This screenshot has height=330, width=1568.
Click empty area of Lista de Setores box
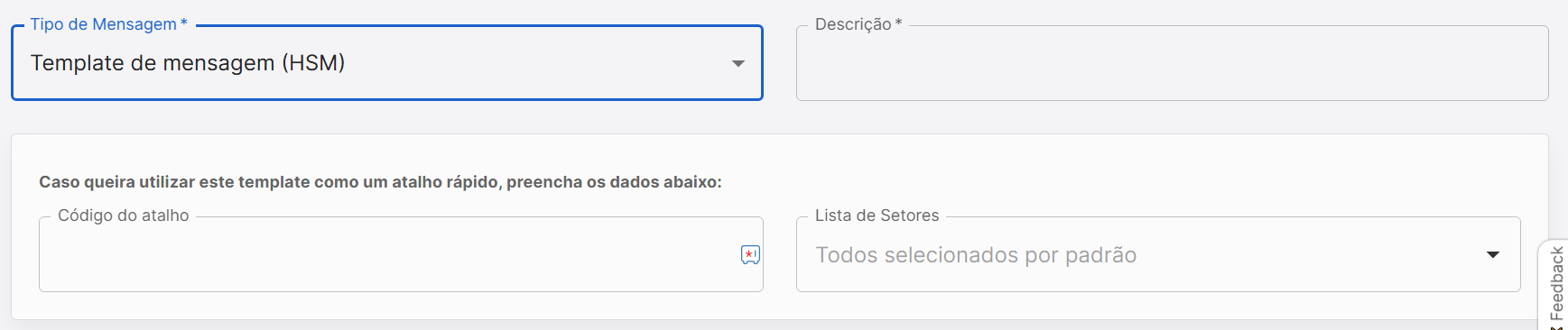1309,255
